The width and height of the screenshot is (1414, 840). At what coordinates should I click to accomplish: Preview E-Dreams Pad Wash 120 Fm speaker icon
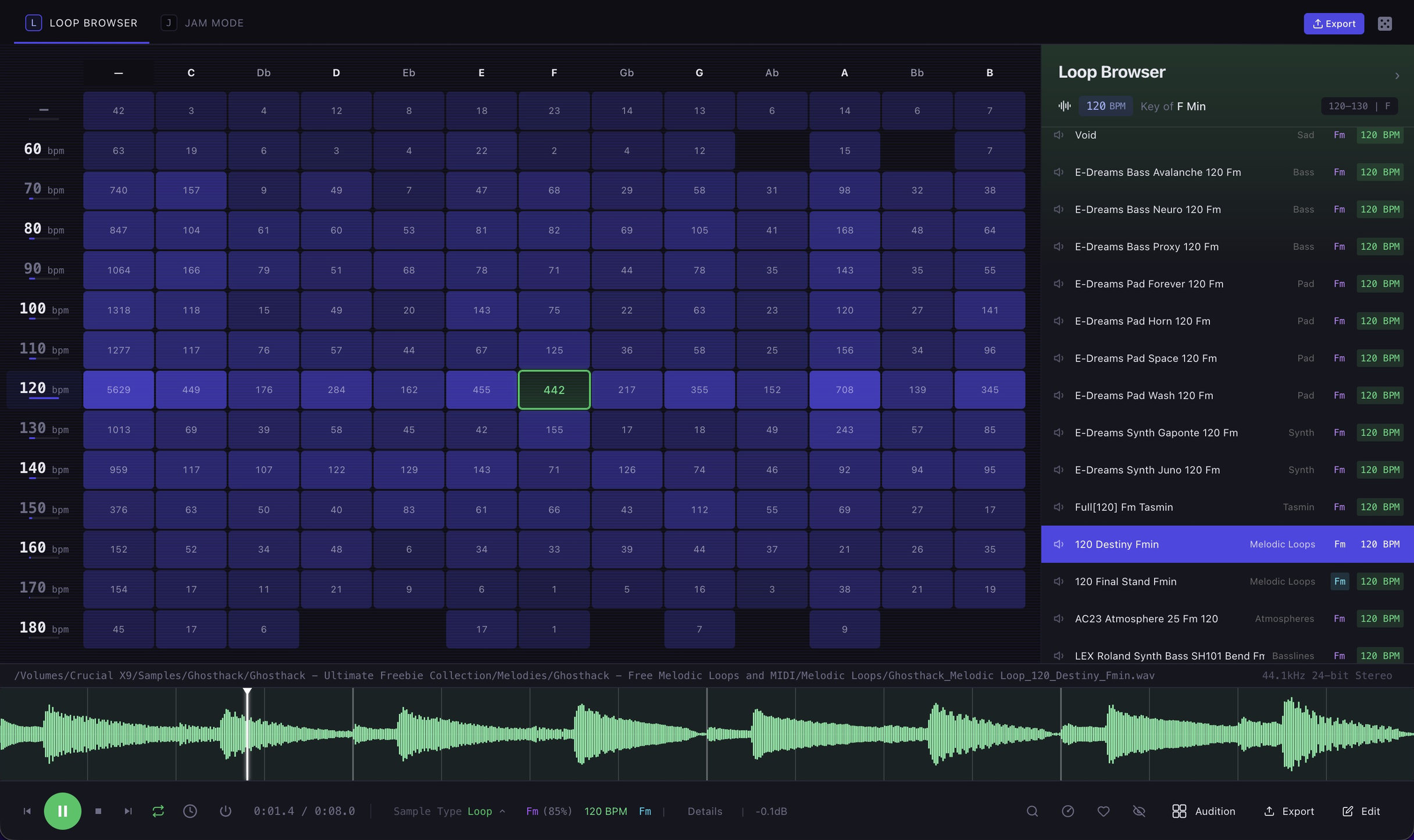click(x=1059, y=395)
